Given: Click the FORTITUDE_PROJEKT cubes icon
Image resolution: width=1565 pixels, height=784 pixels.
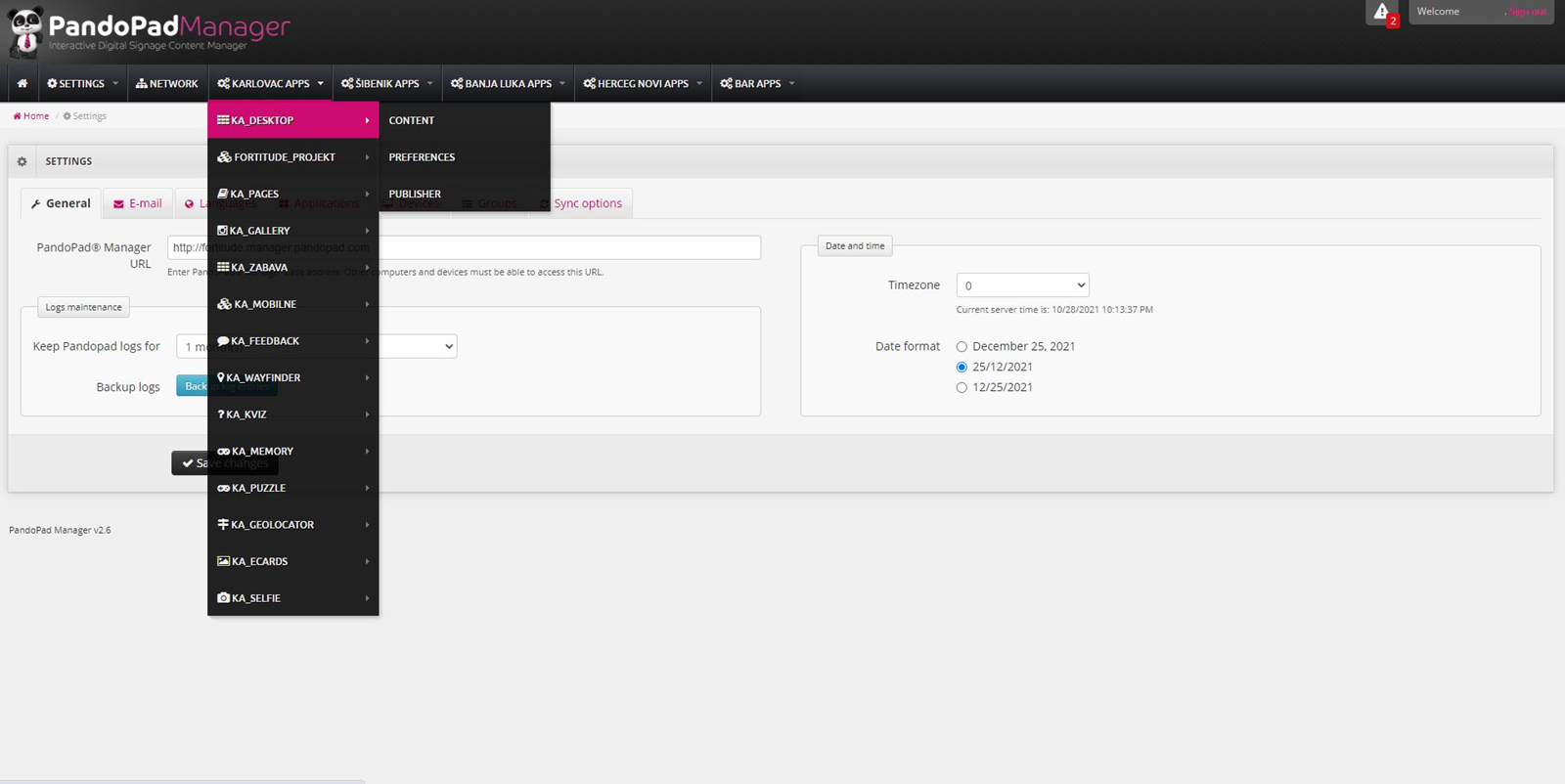Looking at the screenshot, I should pos(224,156).
